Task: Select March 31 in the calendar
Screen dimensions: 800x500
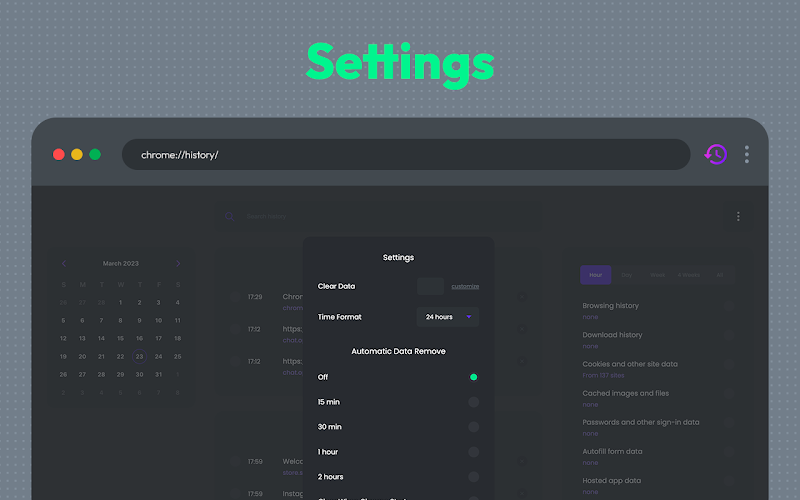Action: click(x=158, y=374)
